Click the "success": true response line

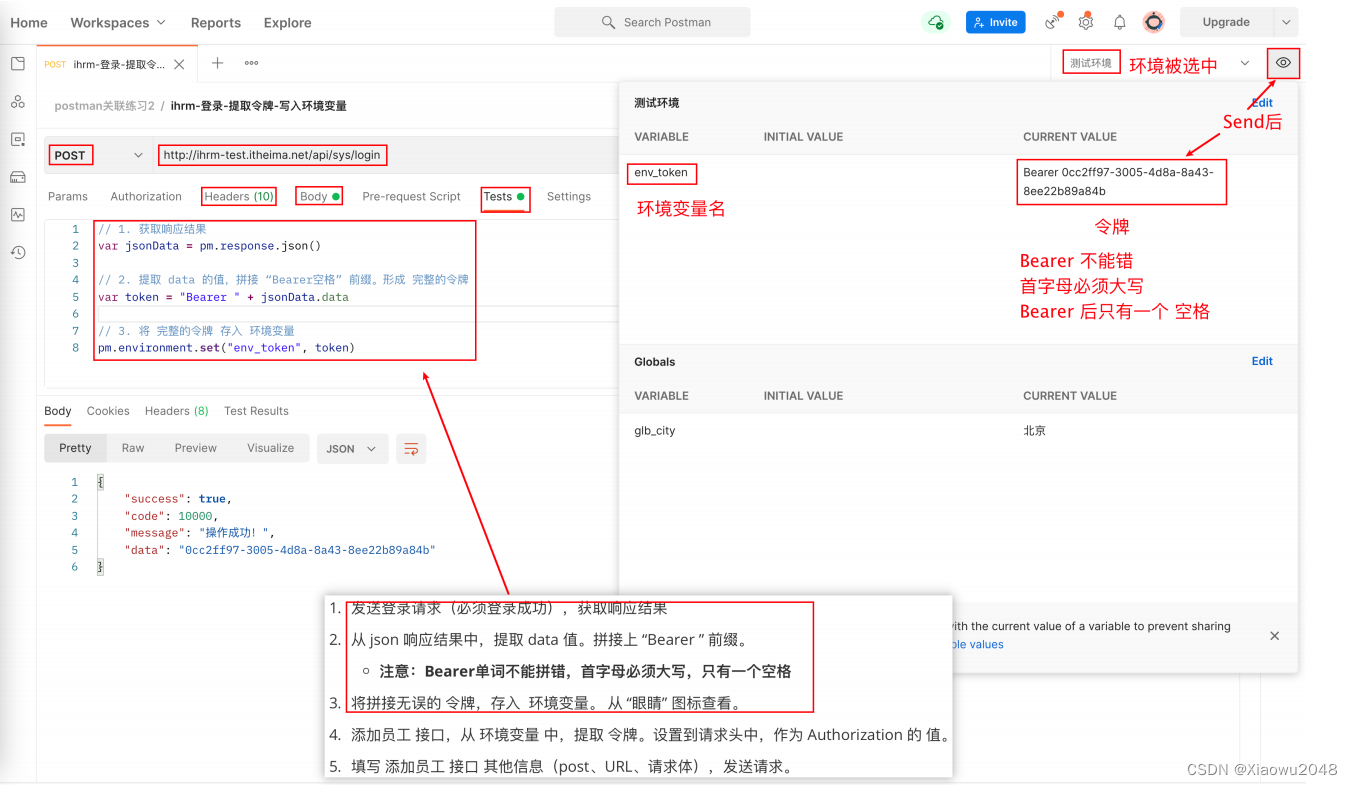point(178,499)
